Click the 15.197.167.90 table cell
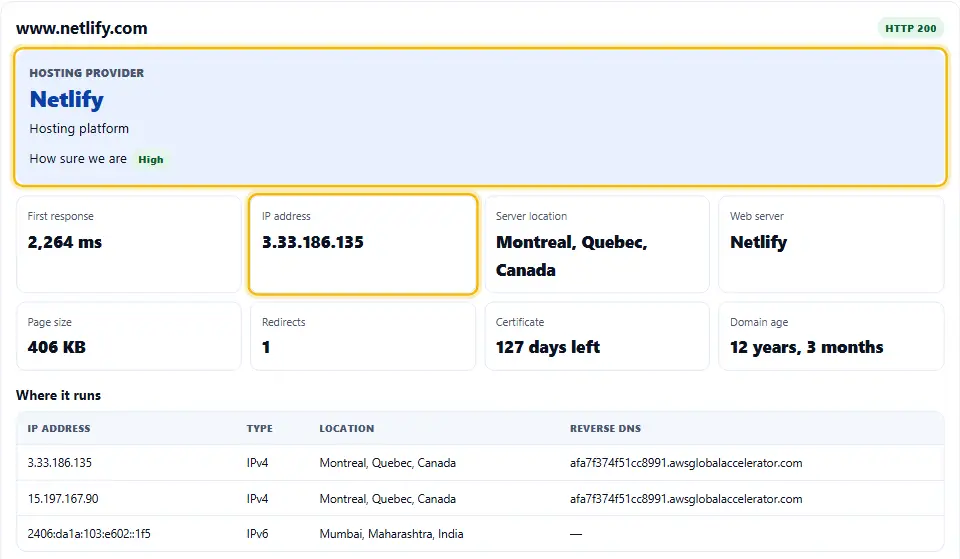The height and width of the screenshot is (559, 960). click(63, 498)
